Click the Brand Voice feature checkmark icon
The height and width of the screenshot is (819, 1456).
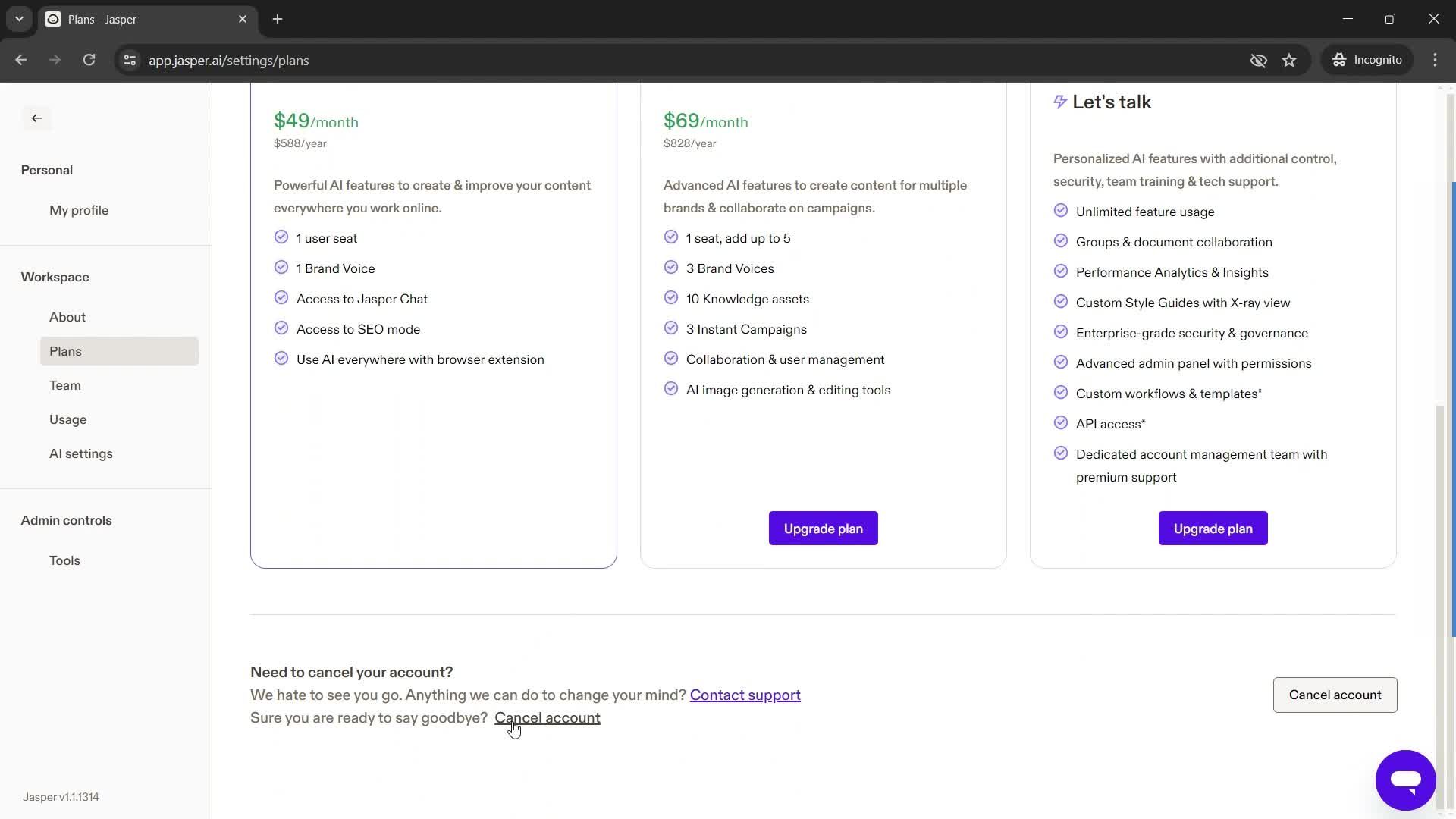point(281,267)
